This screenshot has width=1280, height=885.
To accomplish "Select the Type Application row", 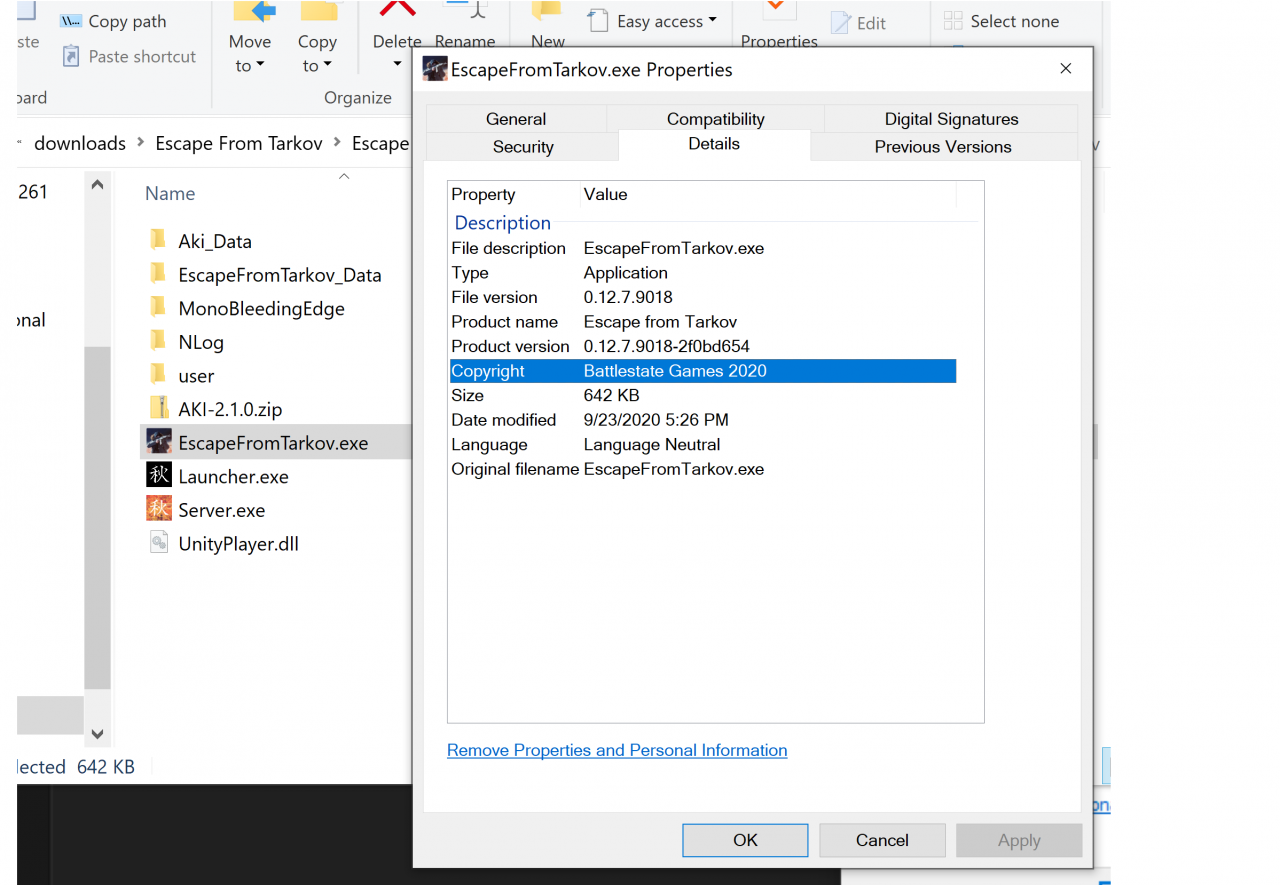I will (703, 273).
